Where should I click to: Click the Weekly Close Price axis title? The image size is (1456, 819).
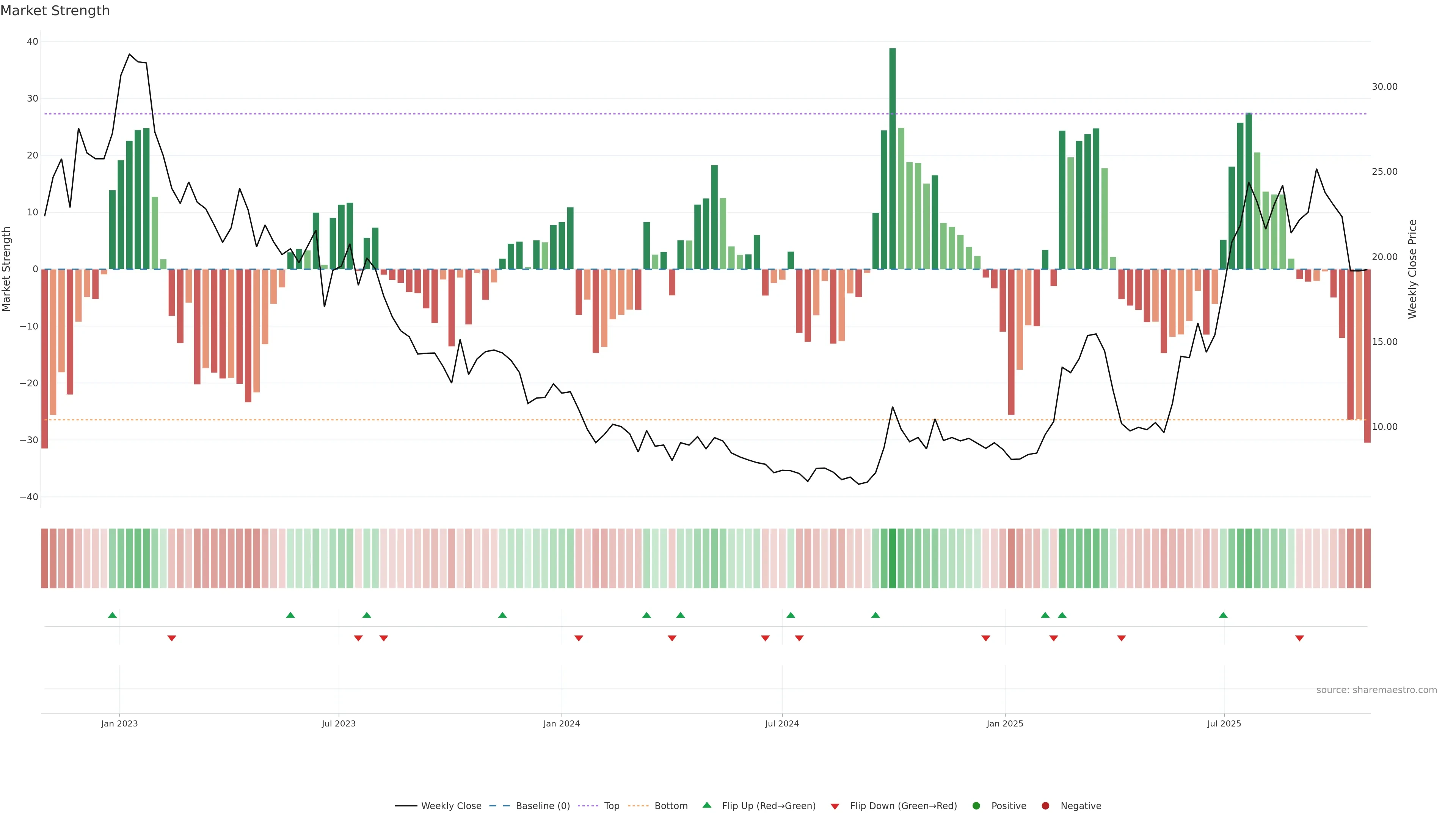click(1412, 269)
